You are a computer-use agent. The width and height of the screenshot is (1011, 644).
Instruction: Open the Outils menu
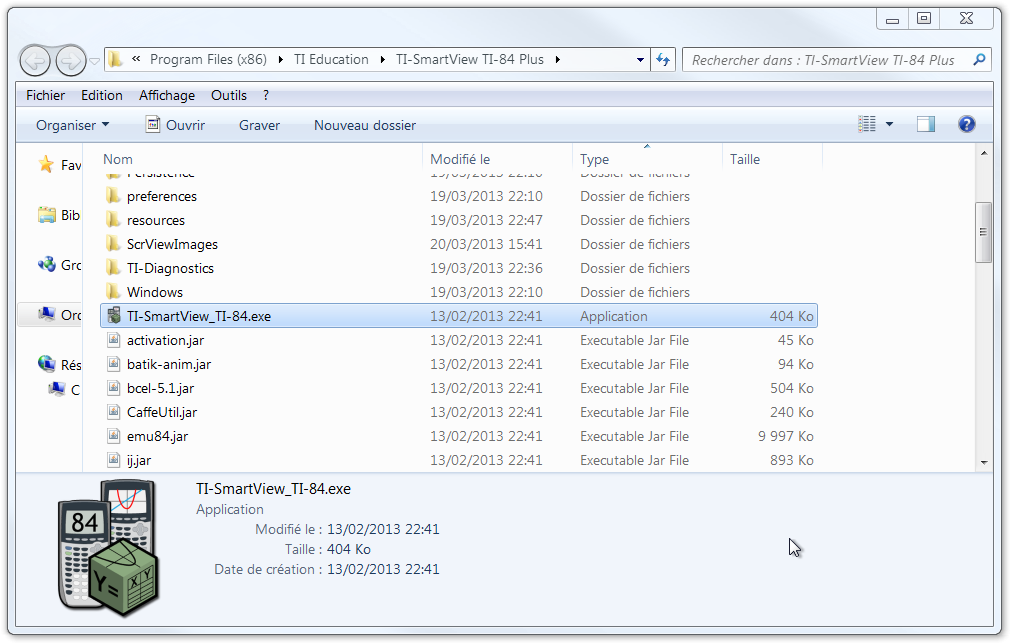click(x=229, y=95)
